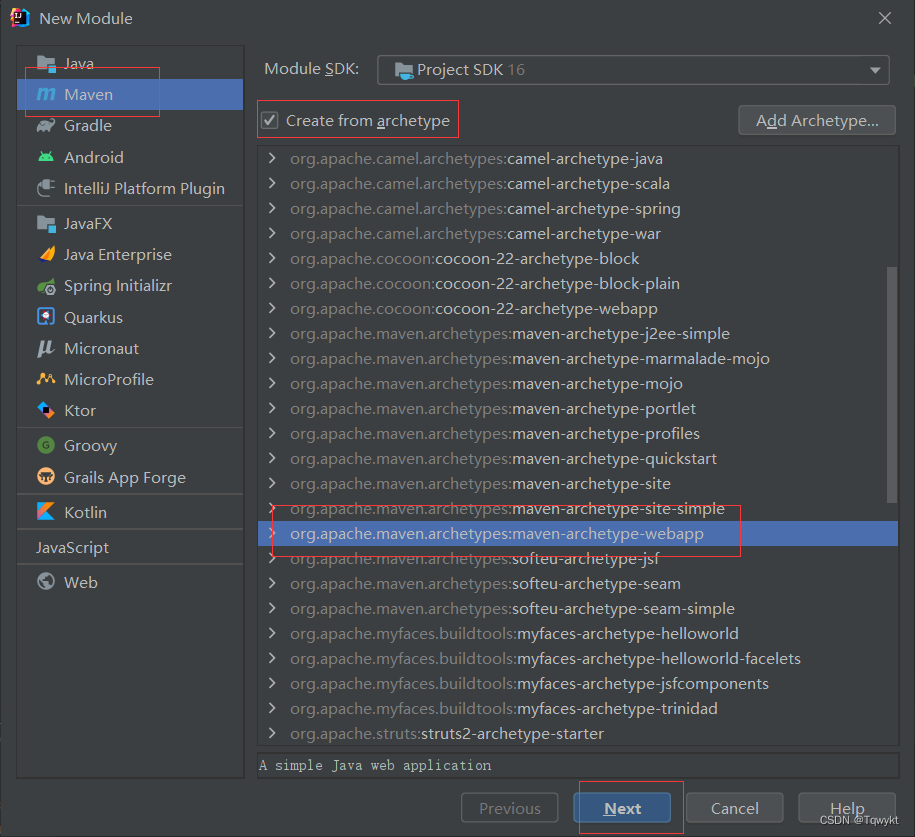The width and height of the screenshot is (915, 837).
Task: Select maven-archetype-portlet archetype
Action: pos(578,409)
